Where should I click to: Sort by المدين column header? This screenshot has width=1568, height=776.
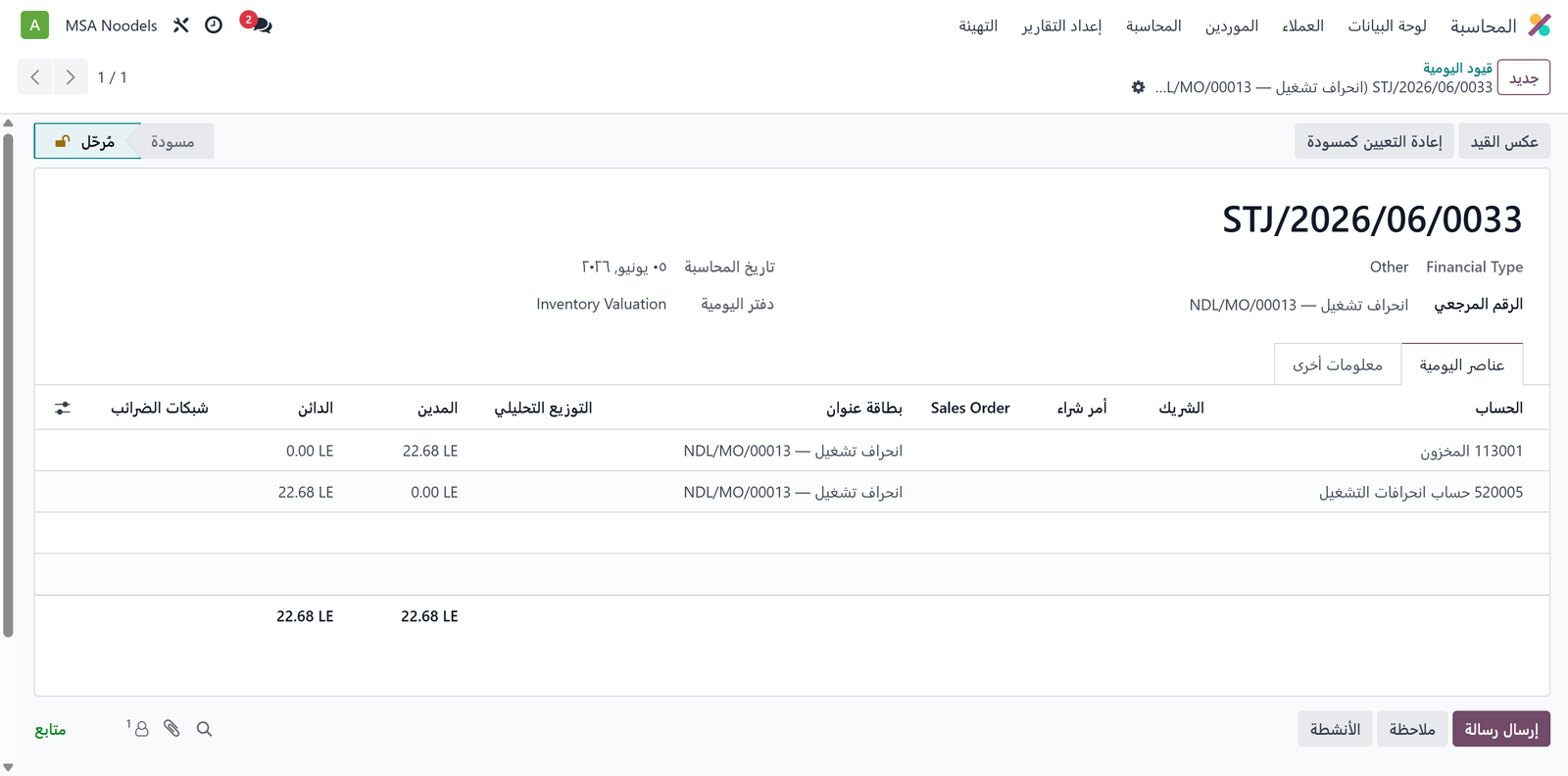tap(437, 408)
